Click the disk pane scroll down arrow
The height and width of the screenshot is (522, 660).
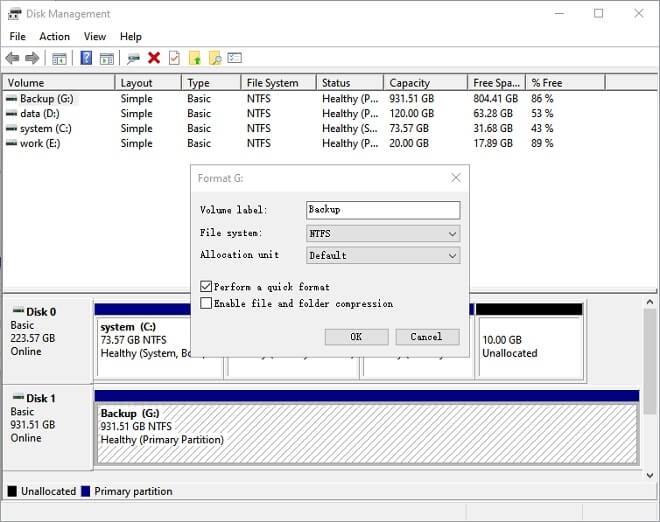650,475
